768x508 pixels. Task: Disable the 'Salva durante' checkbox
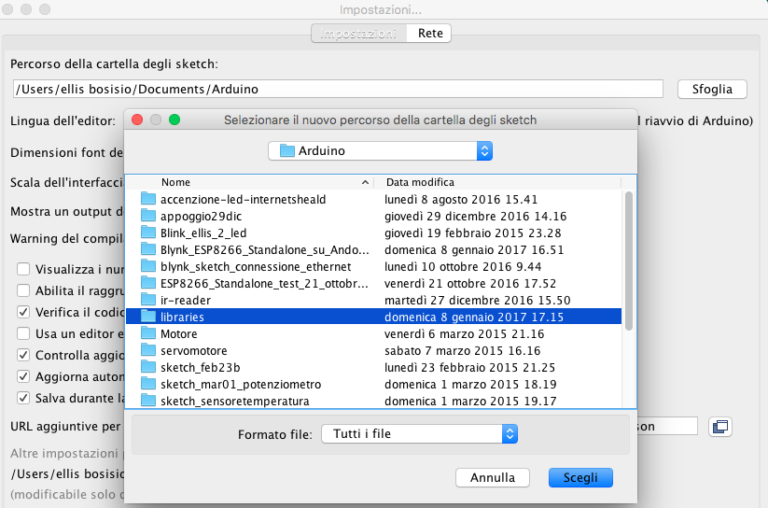23,398
